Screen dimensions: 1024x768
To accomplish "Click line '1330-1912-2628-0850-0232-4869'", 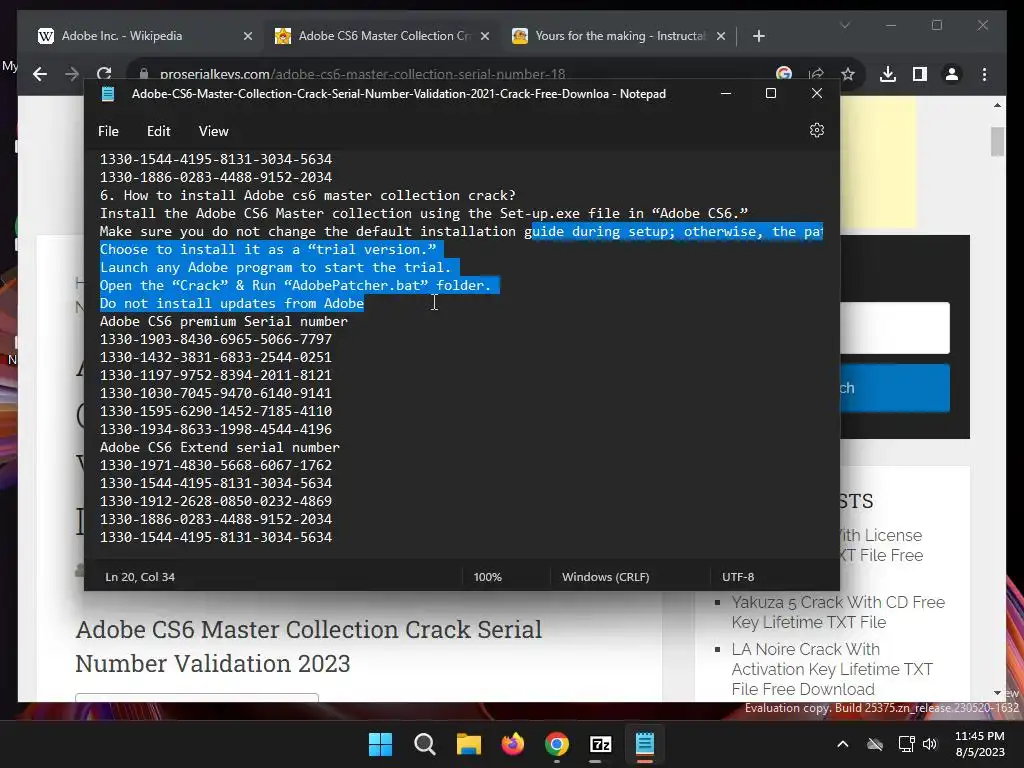I will (x=216, y=502).
